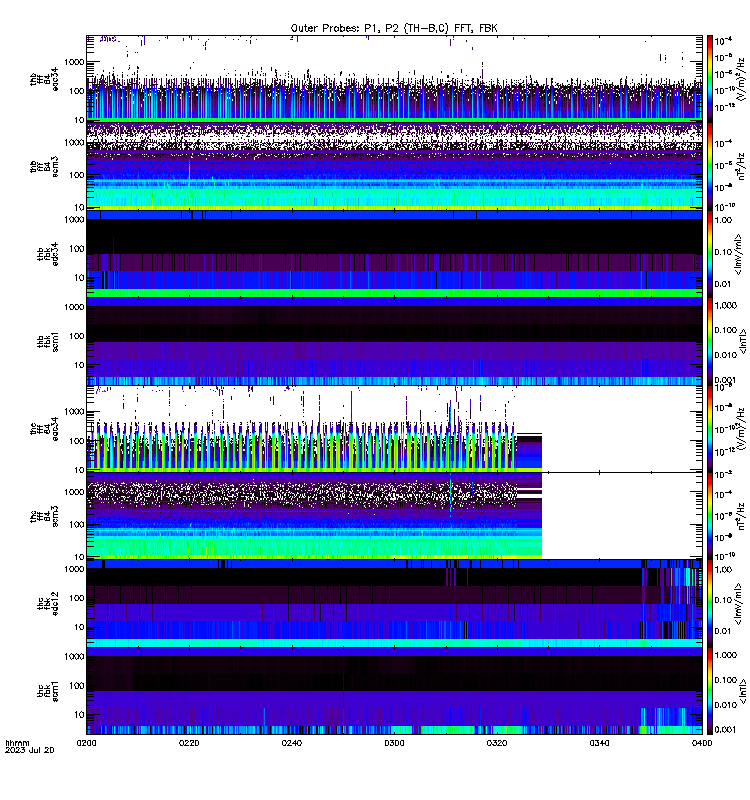750x800 pixels.
Task: Select the 'thb fff 64 scm3' panel label
Action: pos(44,167)
